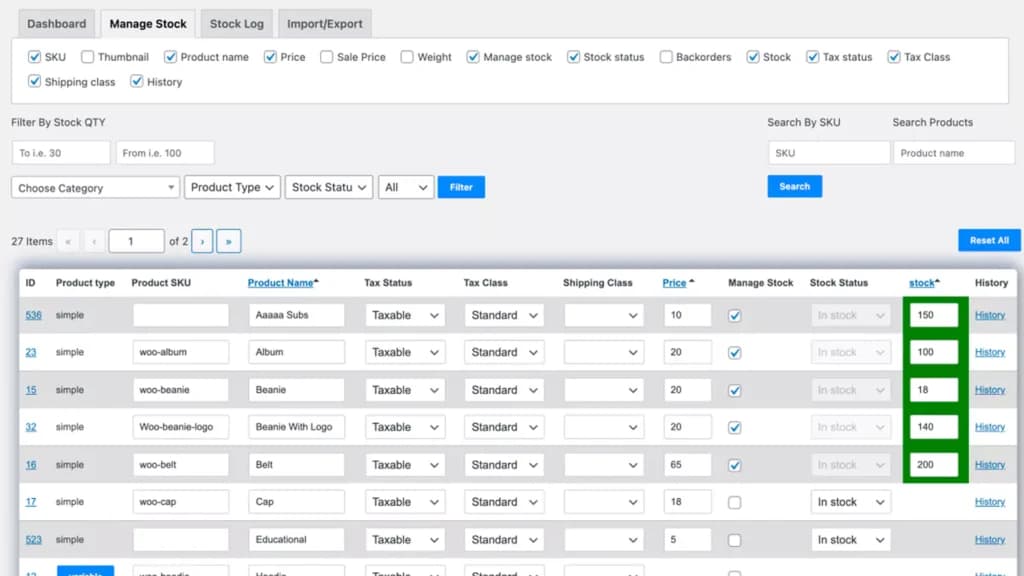Sort table by Price column header

(674, 283)
